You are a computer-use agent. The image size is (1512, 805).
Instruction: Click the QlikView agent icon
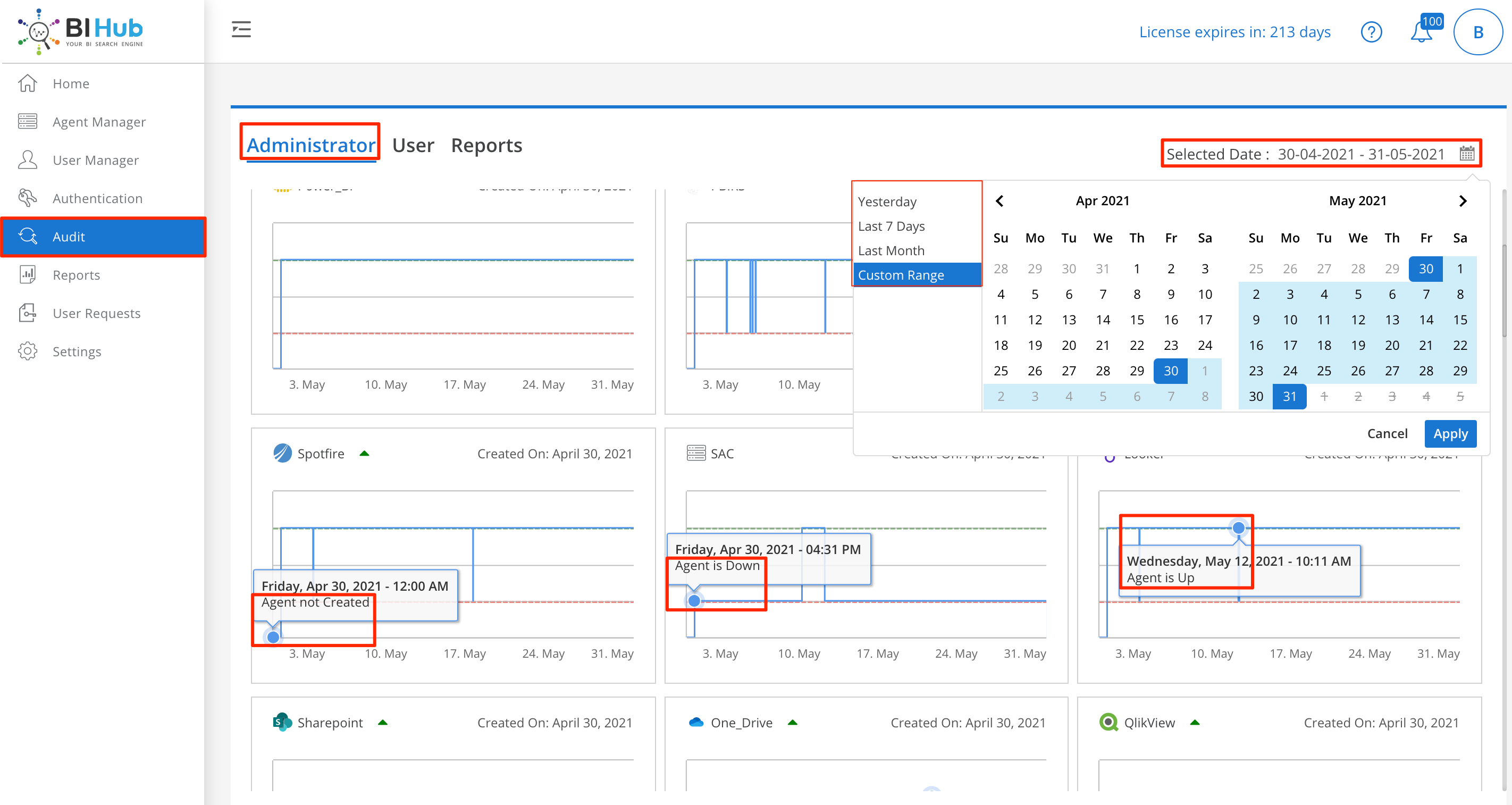pos(1109,722)
